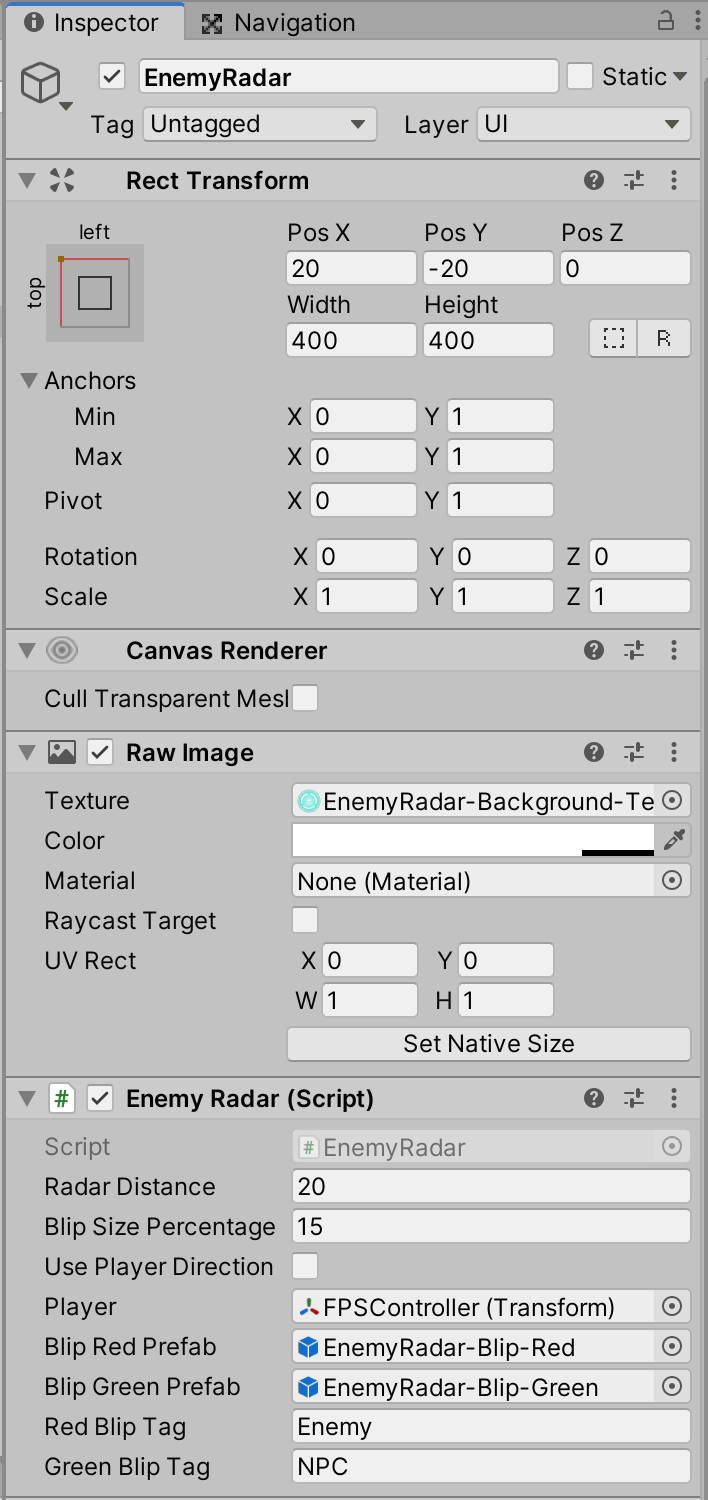Open the Layer dropdown

pyautogui.click(x=583, y=125)
